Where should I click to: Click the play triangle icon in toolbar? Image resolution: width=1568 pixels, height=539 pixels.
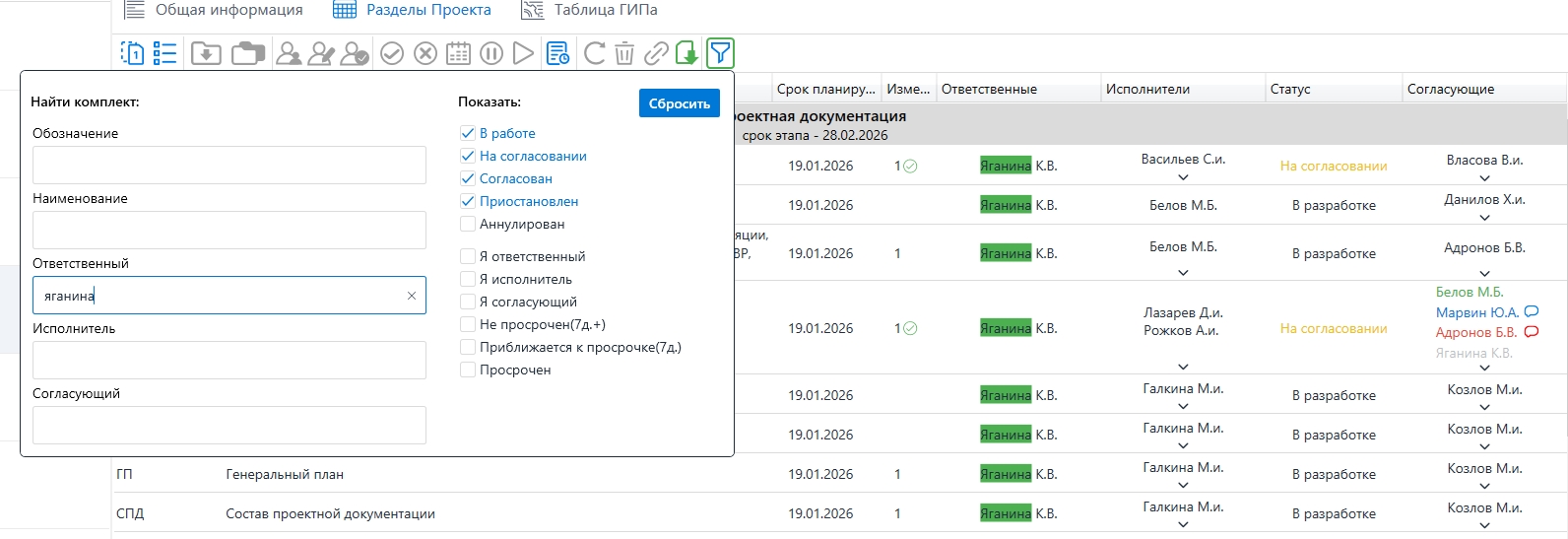pyautogui.click(x=523, y=53)
